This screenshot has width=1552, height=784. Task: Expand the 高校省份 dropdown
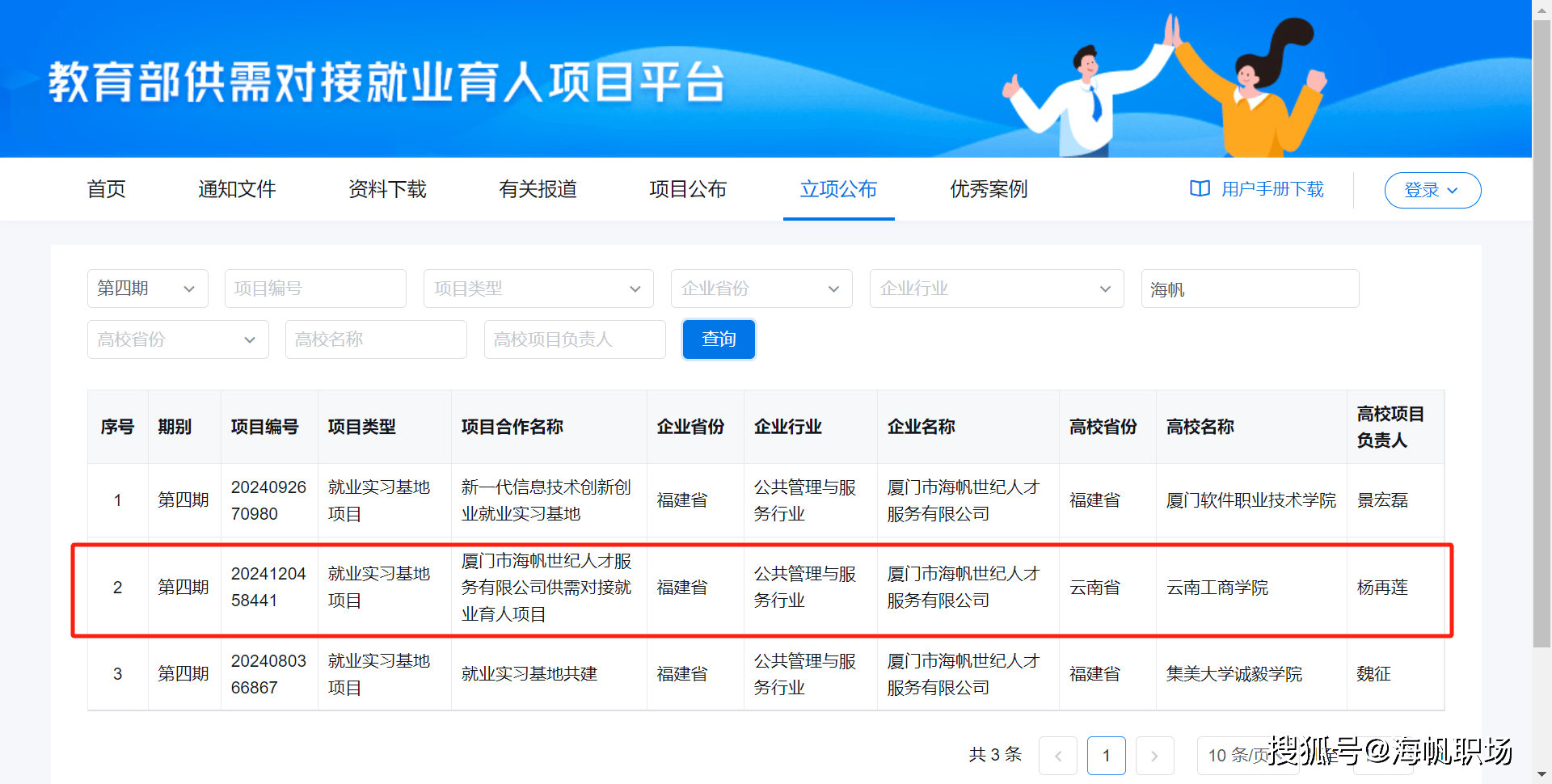click(178, 339)
